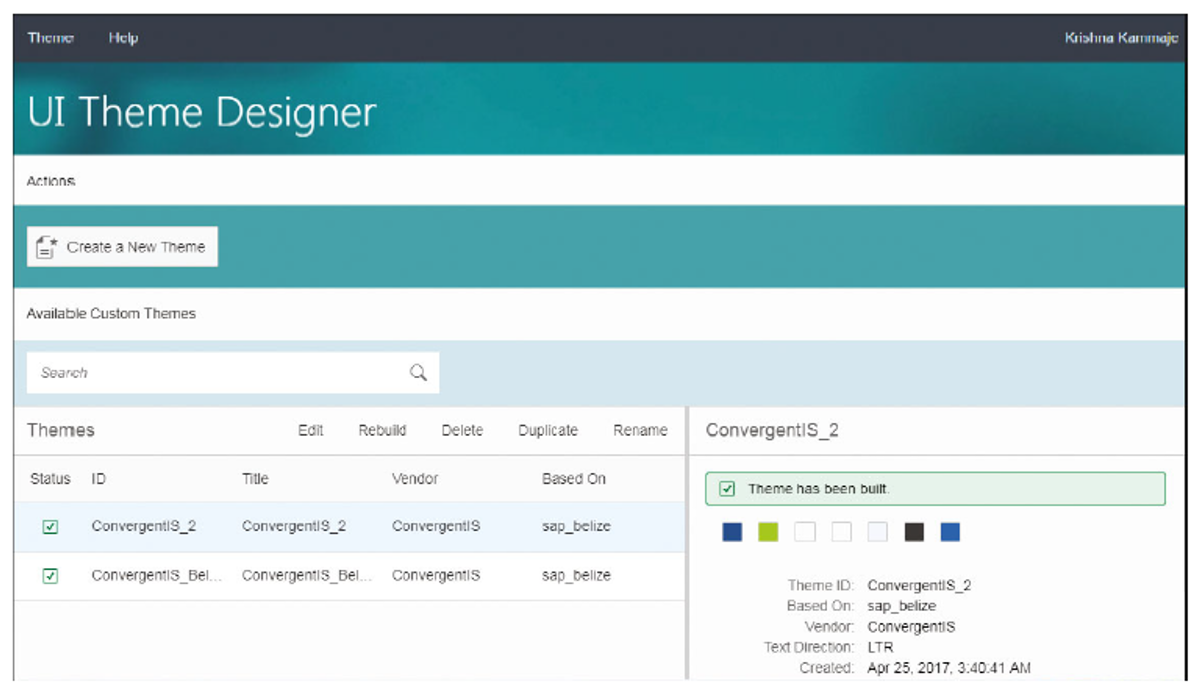Click the Actions header label
This screenshot has height=700, width=1200.
click(51, 181)
